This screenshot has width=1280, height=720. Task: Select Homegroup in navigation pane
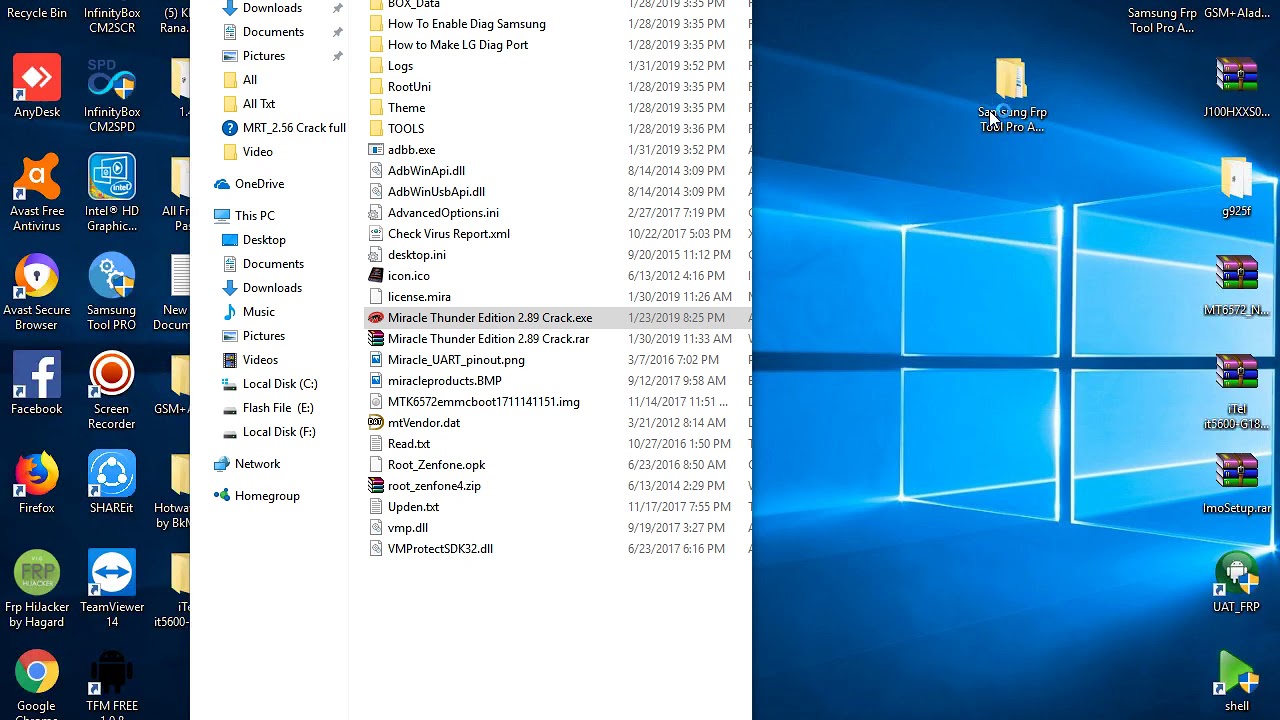[267, 496]
